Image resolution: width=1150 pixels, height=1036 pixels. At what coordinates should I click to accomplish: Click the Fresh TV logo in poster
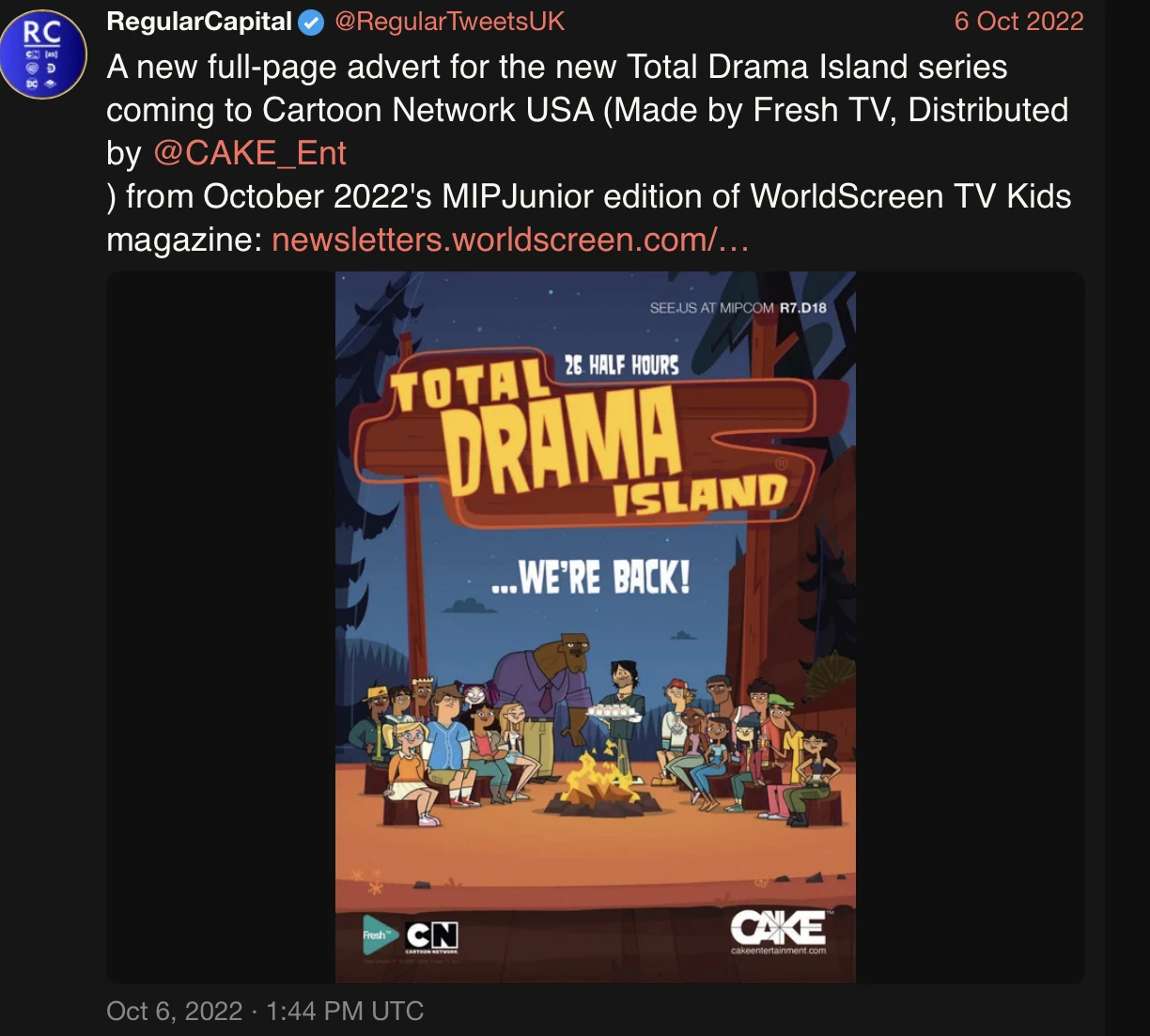379,935
